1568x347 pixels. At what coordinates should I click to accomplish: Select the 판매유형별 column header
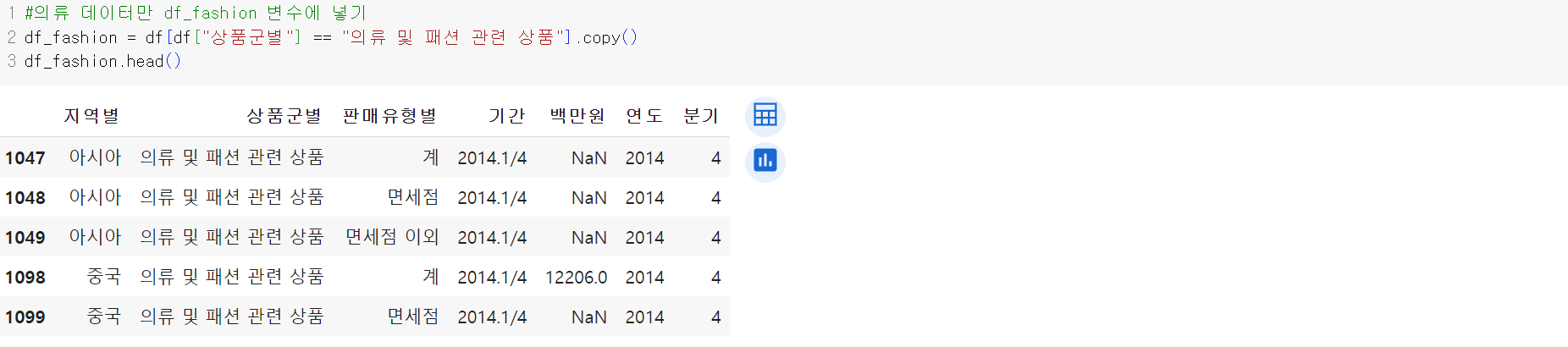pos(389,116)
